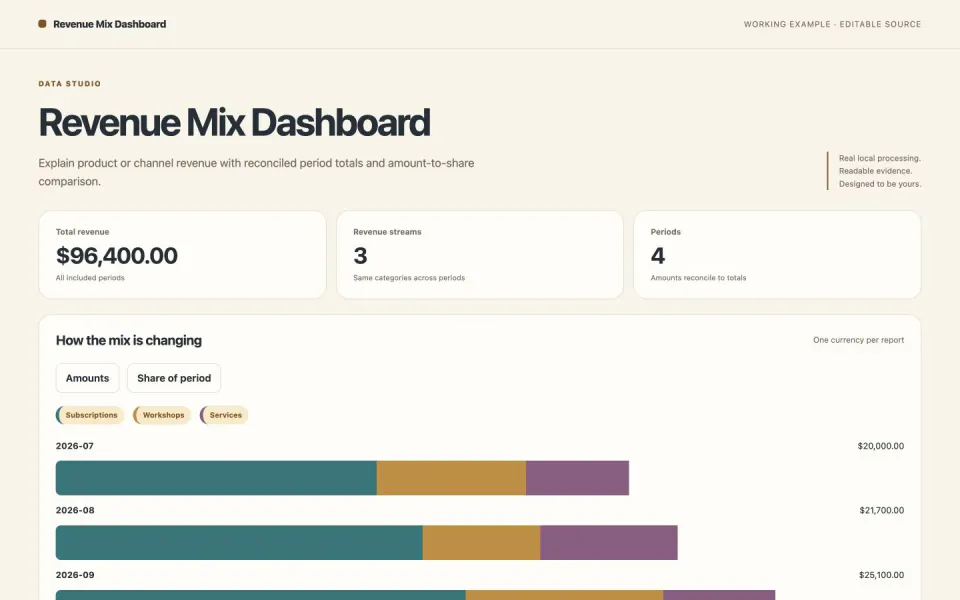
Task: Click the $21,700.00 total for 2026-08
Action: (882, 510)
